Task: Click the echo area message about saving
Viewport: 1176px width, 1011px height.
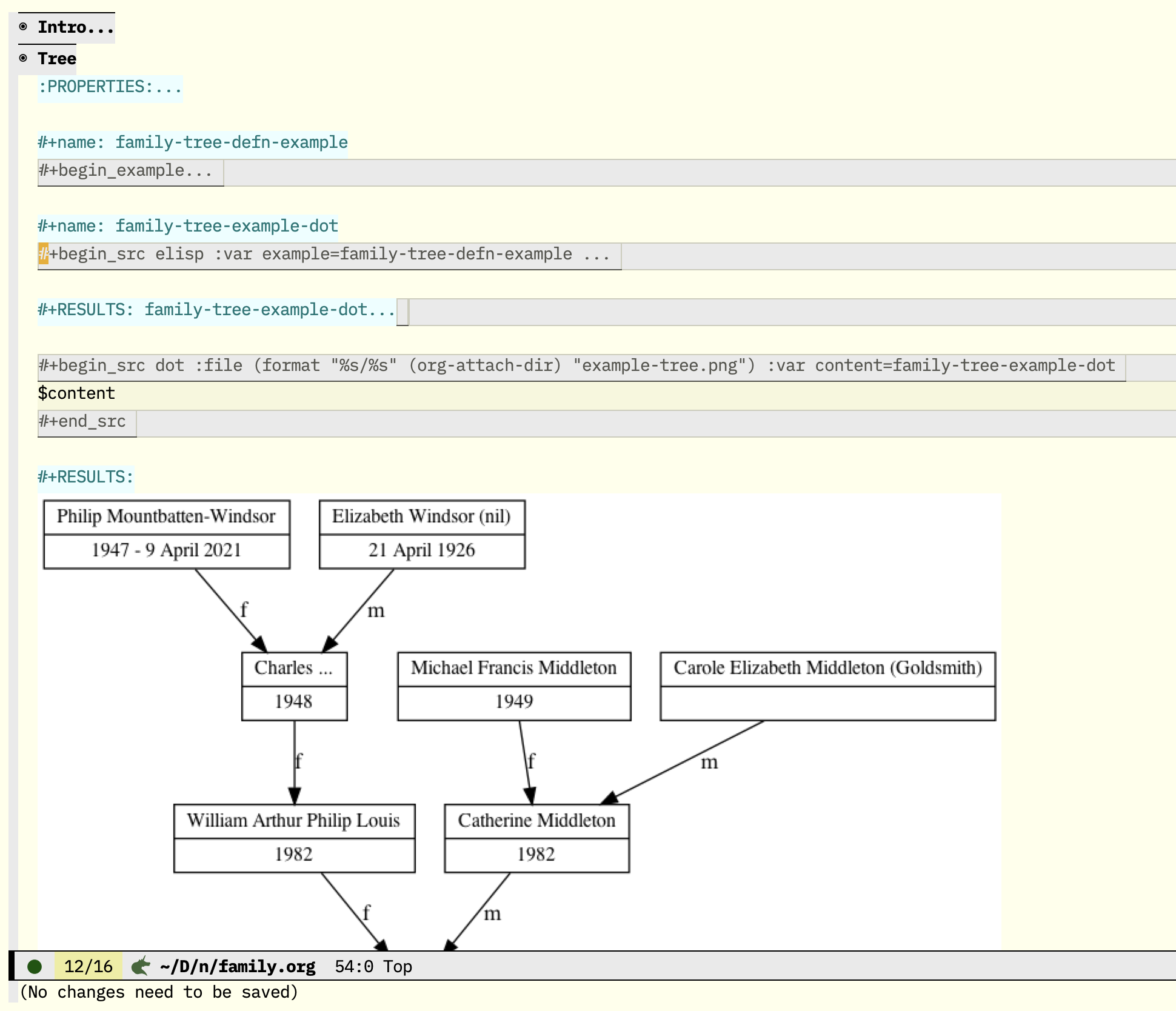Action: point(159,993)
